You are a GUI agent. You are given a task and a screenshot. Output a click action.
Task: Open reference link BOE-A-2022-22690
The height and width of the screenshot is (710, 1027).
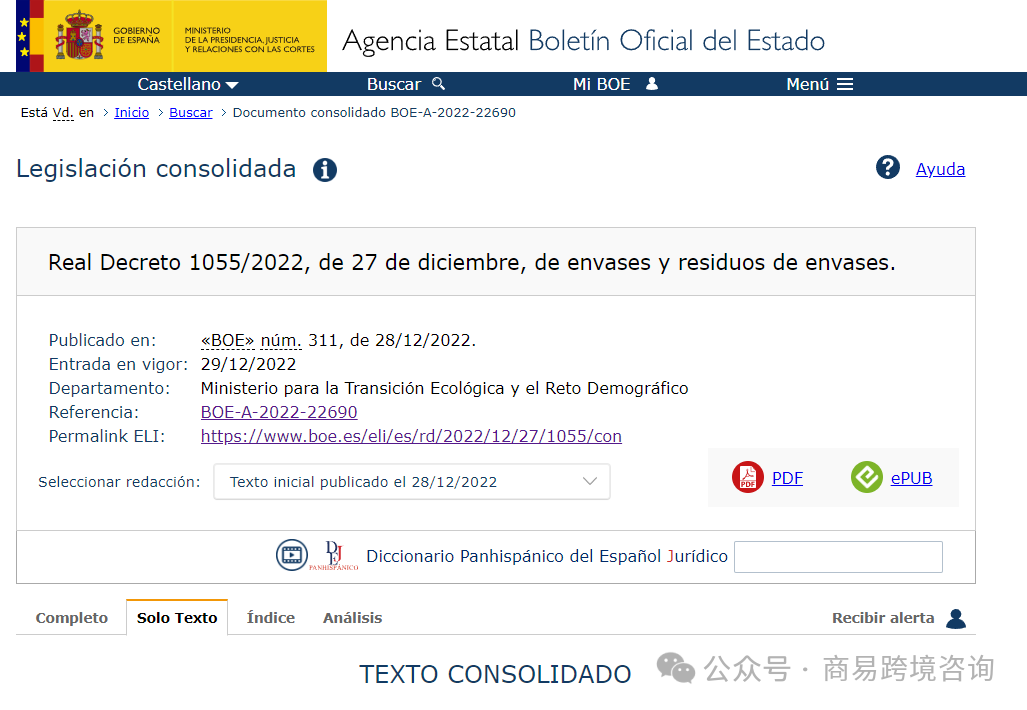pyautogui.click(x=279, y=412)
